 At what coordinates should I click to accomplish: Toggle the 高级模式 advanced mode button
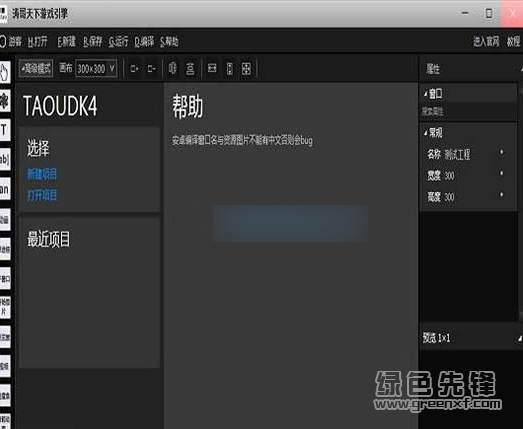pos(36,68)
